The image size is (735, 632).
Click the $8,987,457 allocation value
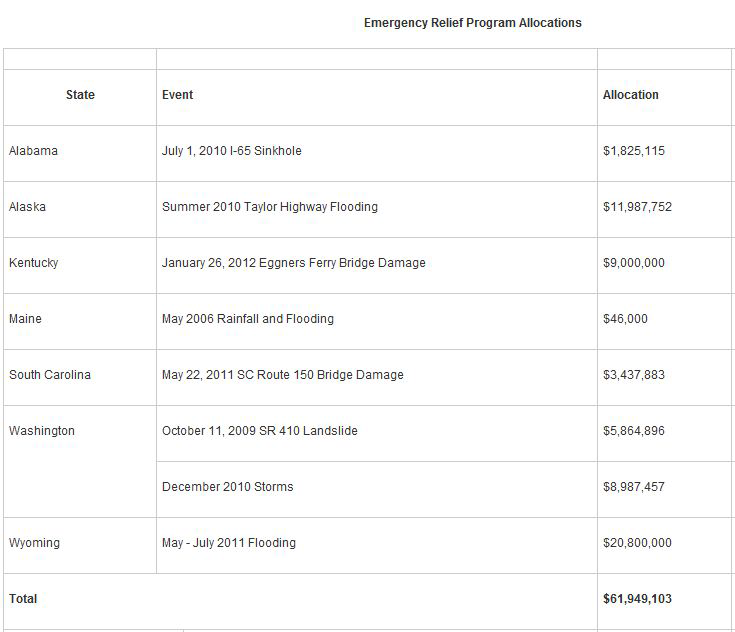634,487
